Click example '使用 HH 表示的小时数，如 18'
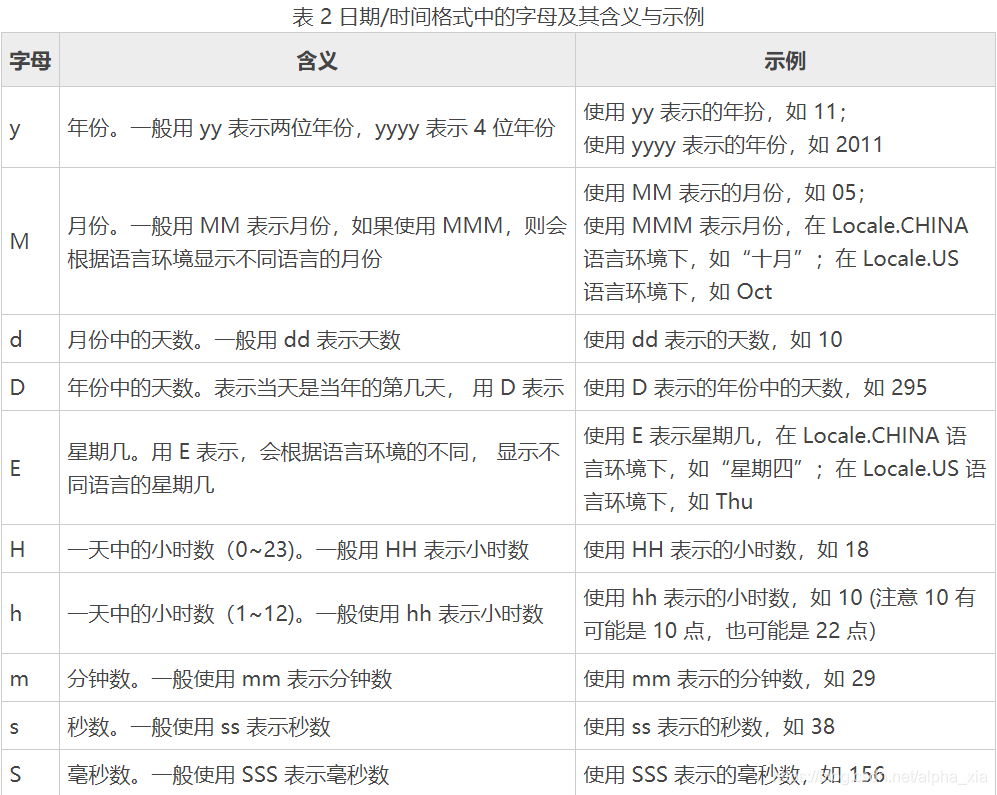This screenshot has width=997, height=795. pyautogui.click(x=726, y=550)
